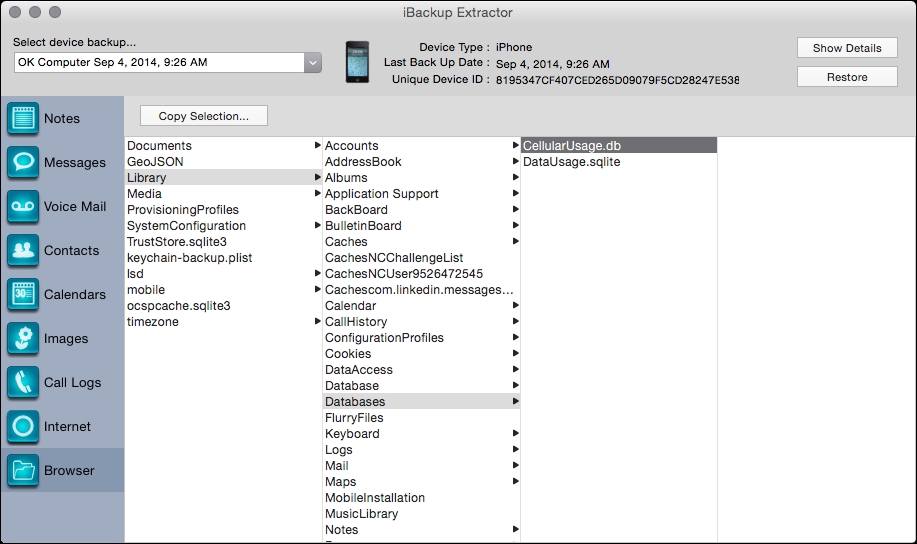Select the MusicLibrary item
This screenshot has width=917, height=544.
(x=361, y=514)
